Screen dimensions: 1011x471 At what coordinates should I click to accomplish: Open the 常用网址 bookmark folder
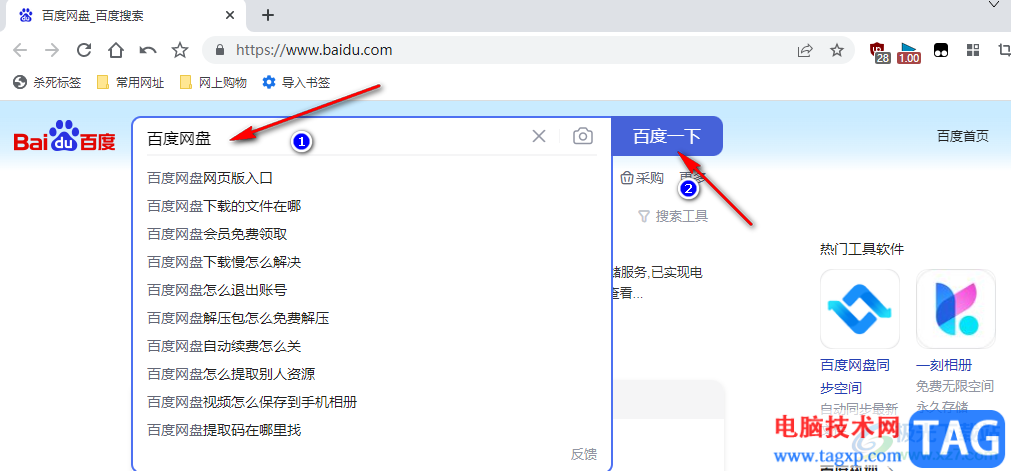pyautogui.click(x=130, y=83)
